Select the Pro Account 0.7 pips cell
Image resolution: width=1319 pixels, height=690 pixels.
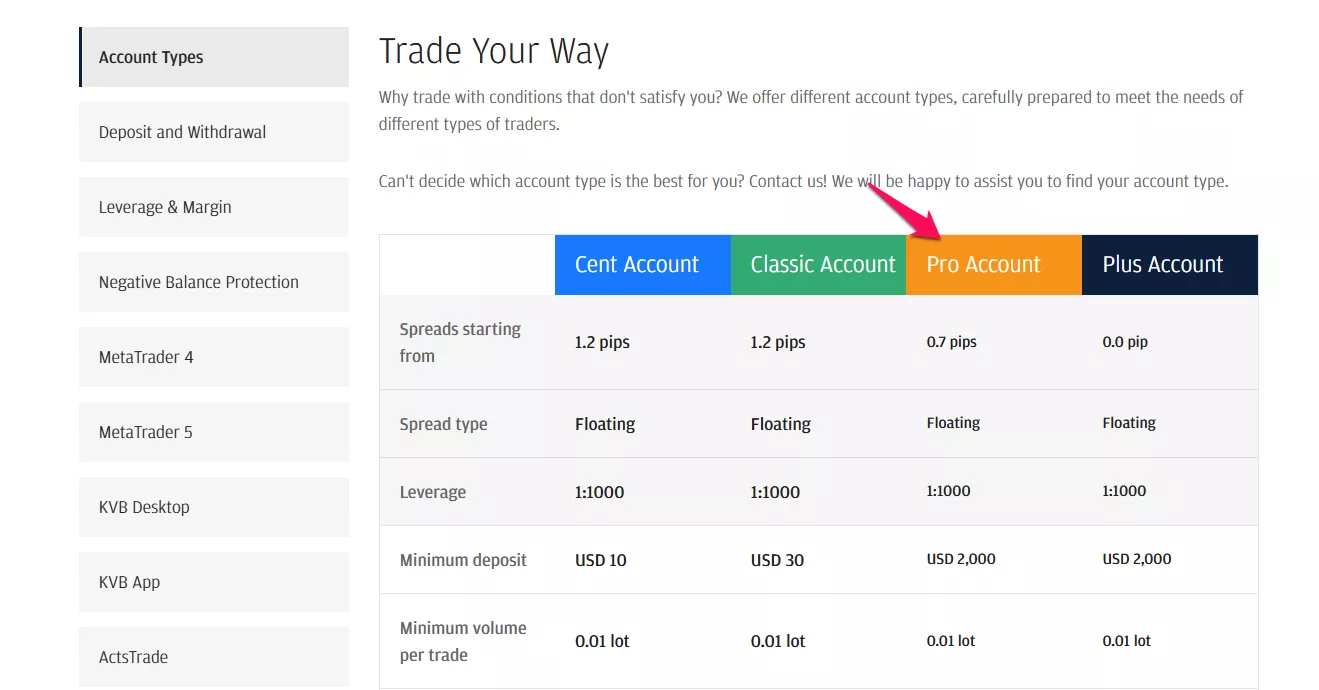coord(952,342)
